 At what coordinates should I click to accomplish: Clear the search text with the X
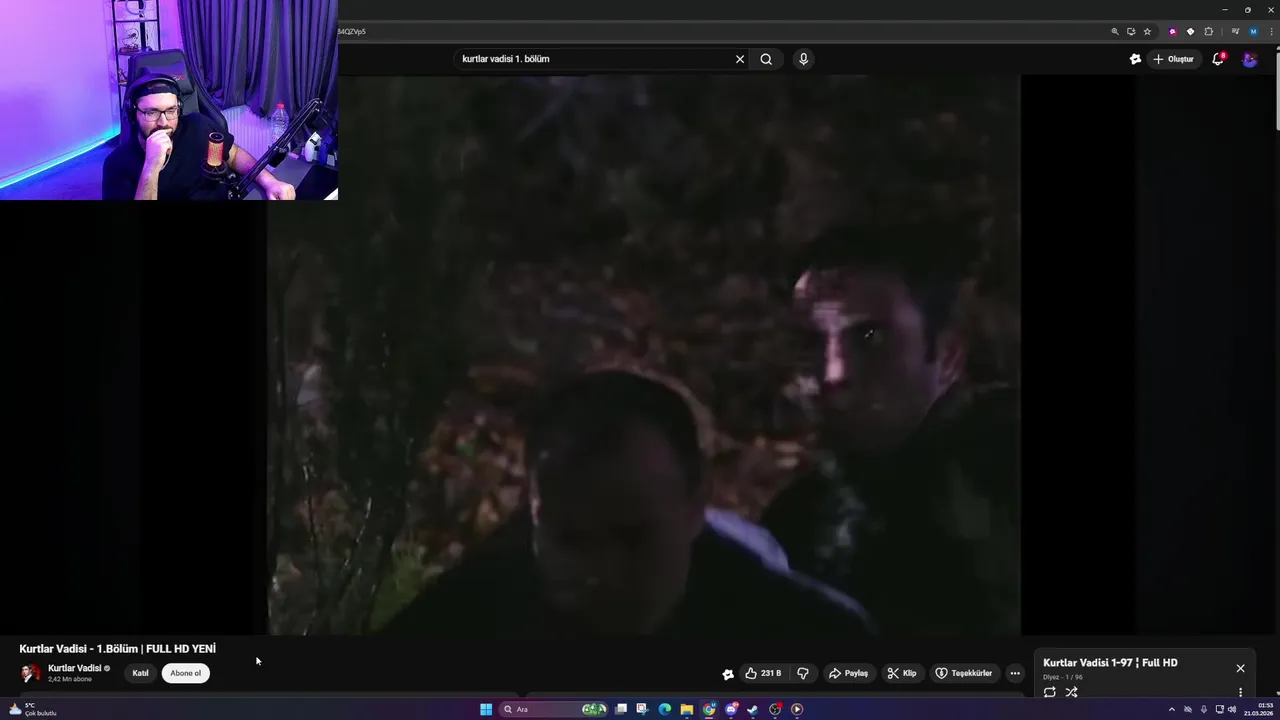[x=740, y=59]
